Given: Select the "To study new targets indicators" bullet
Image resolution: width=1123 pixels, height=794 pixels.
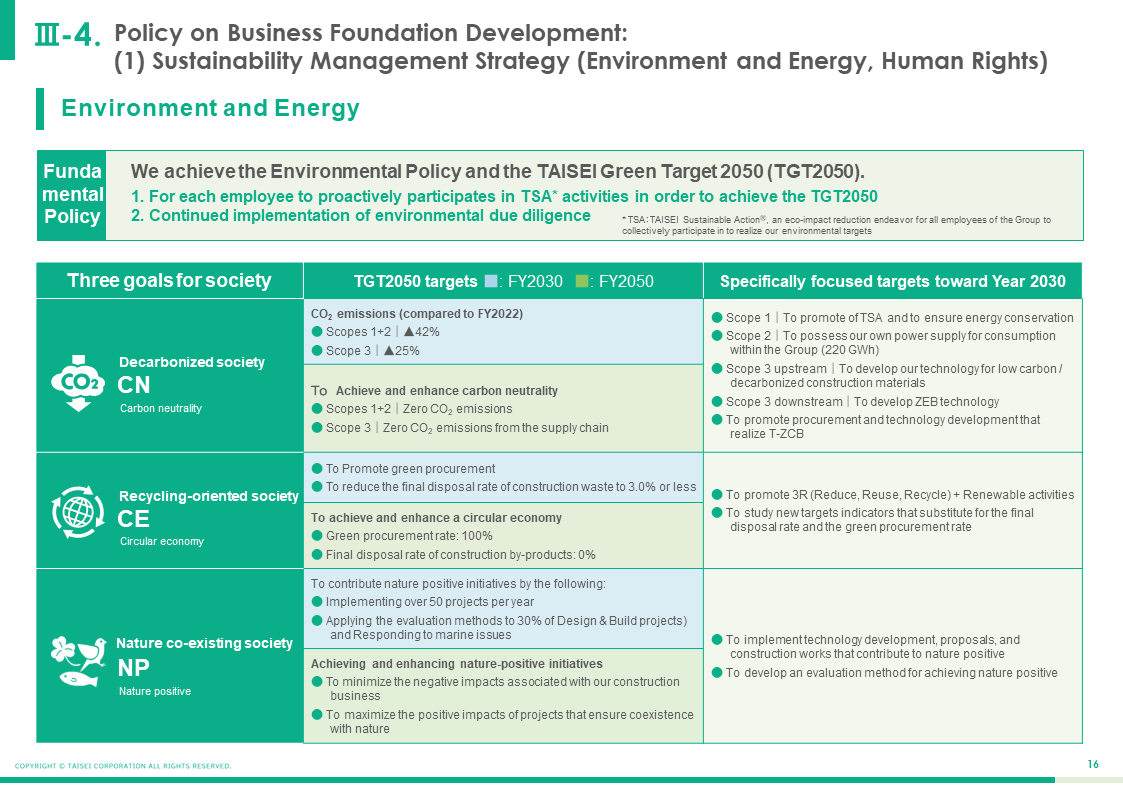Looking at the screenshot, I should [x=873, y=520].
